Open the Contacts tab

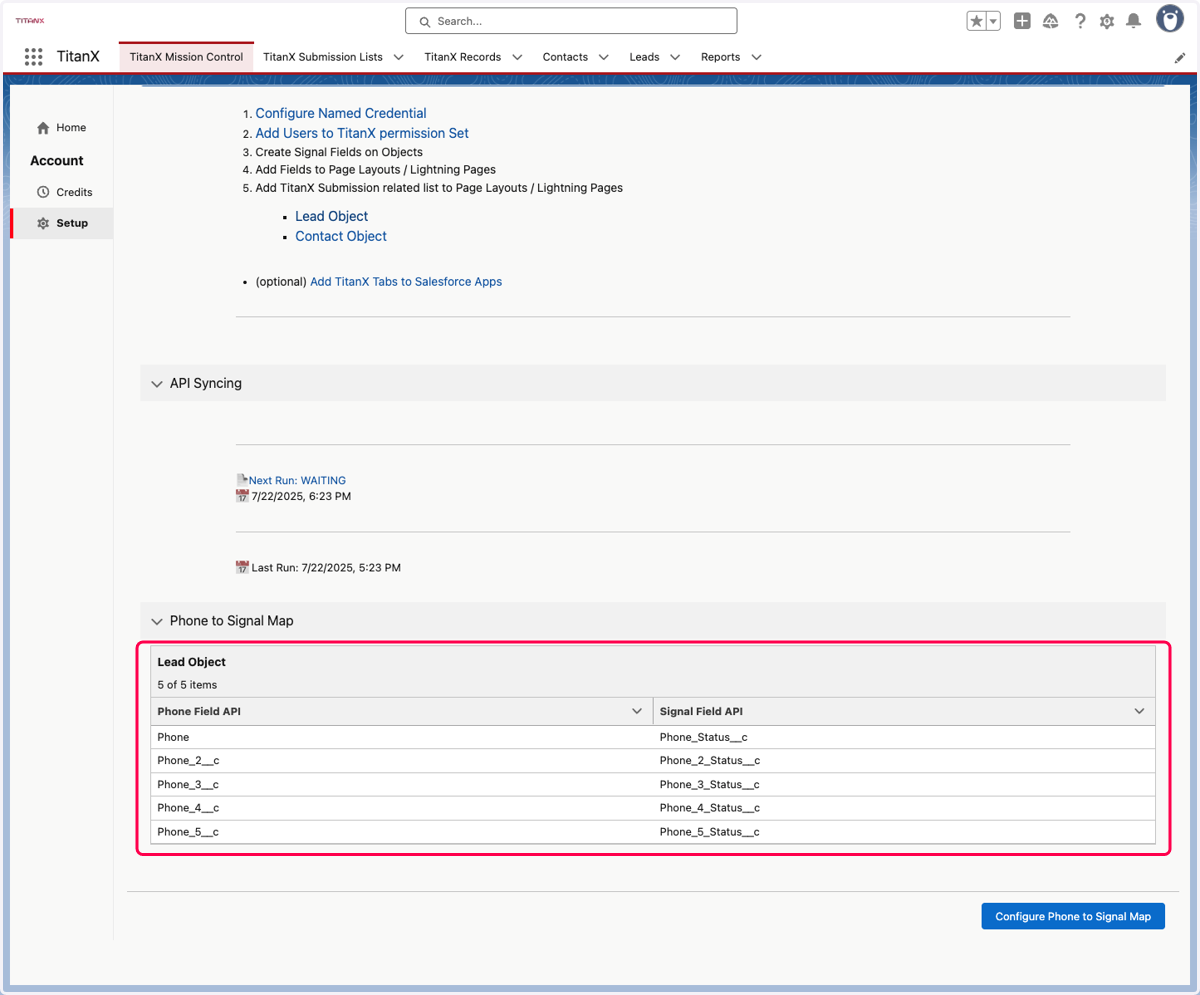point(565,57)
